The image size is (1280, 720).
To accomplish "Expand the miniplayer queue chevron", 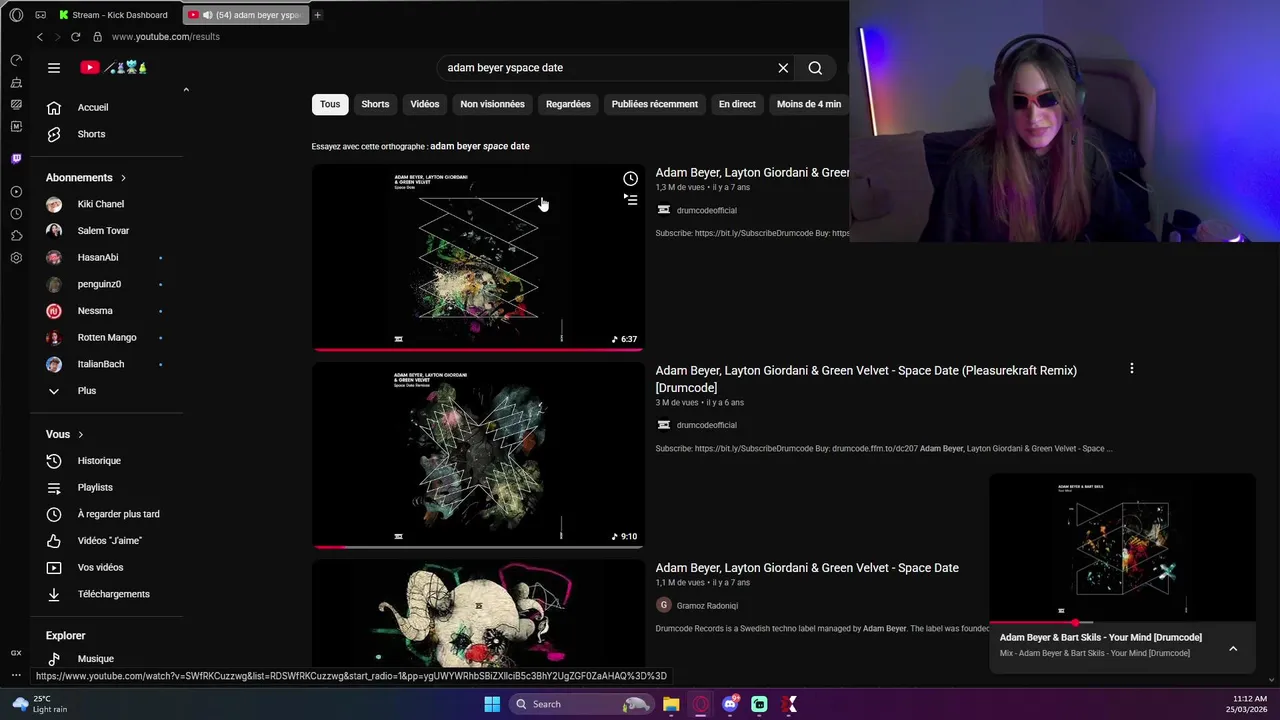I will click(x=1233, y=649).
